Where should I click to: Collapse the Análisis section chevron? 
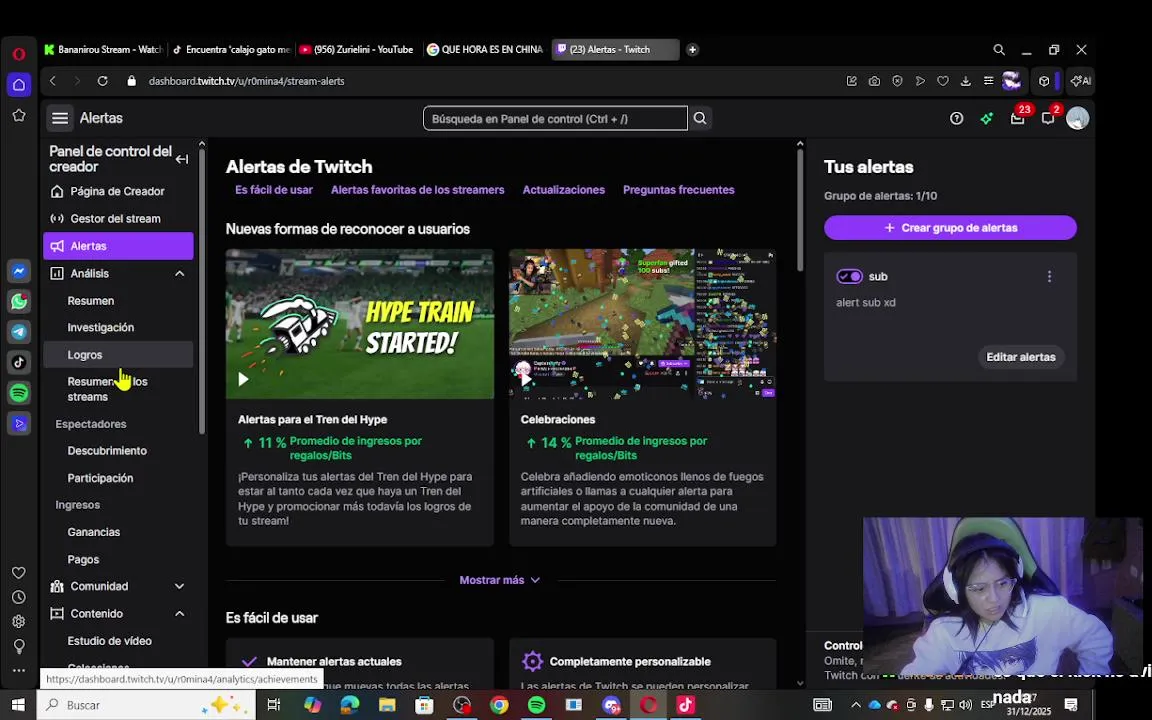(179, 273)
